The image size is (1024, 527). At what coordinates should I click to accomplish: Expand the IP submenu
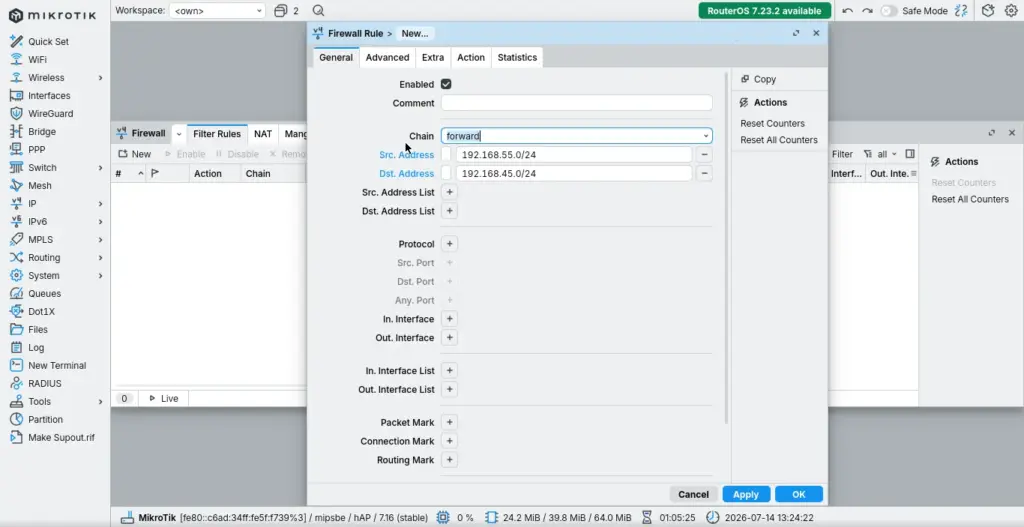pos(101,204)
